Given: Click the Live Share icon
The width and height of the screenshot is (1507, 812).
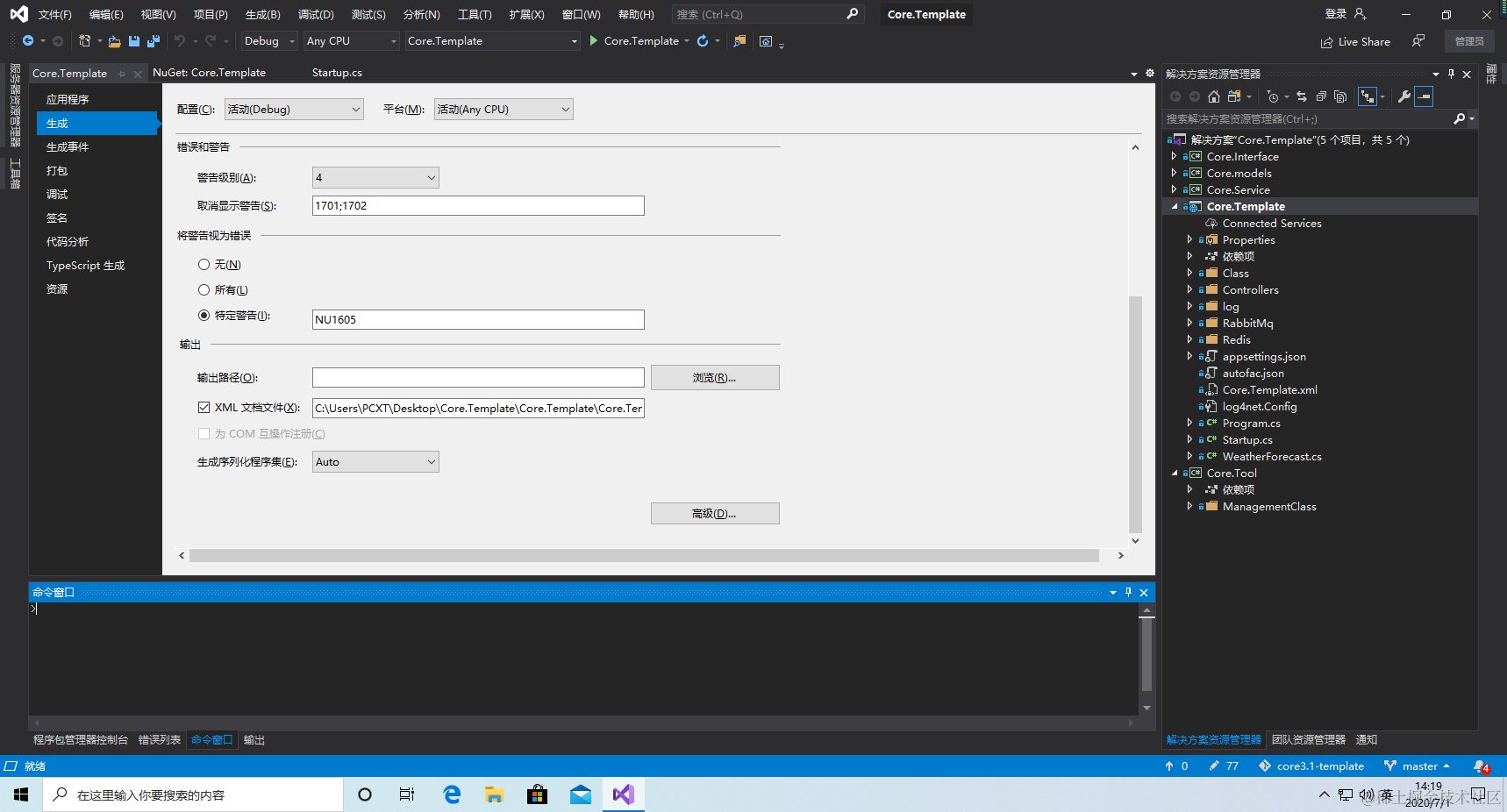Looking at the screenshot, I should [1327, 42].
